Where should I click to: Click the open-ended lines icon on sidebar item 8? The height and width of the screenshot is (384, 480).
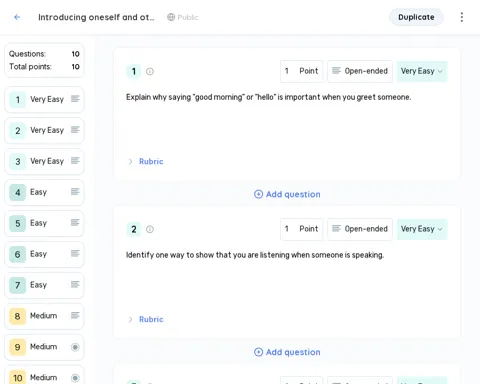coord(75,315)
